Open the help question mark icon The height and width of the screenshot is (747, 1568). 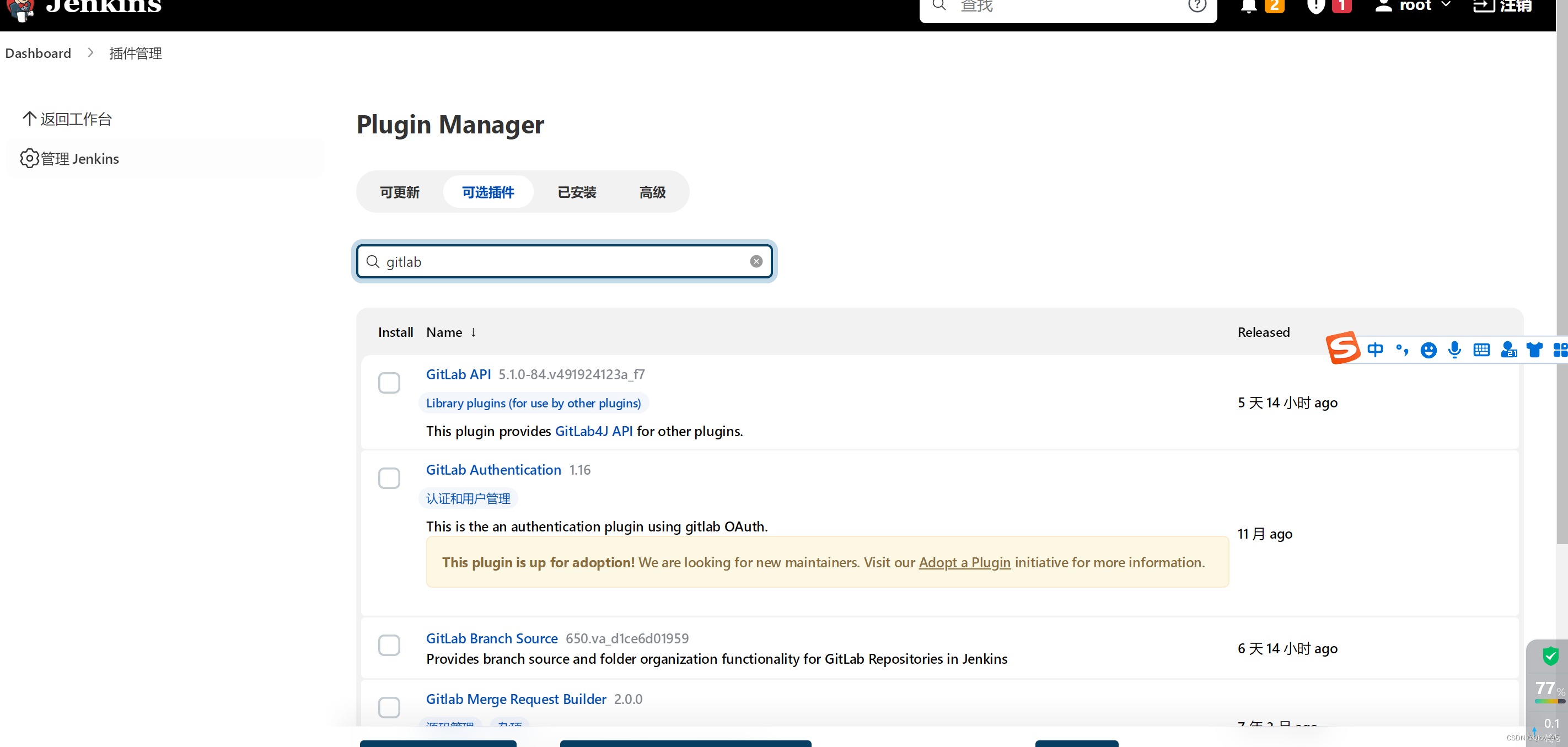tap(1197, 6)
